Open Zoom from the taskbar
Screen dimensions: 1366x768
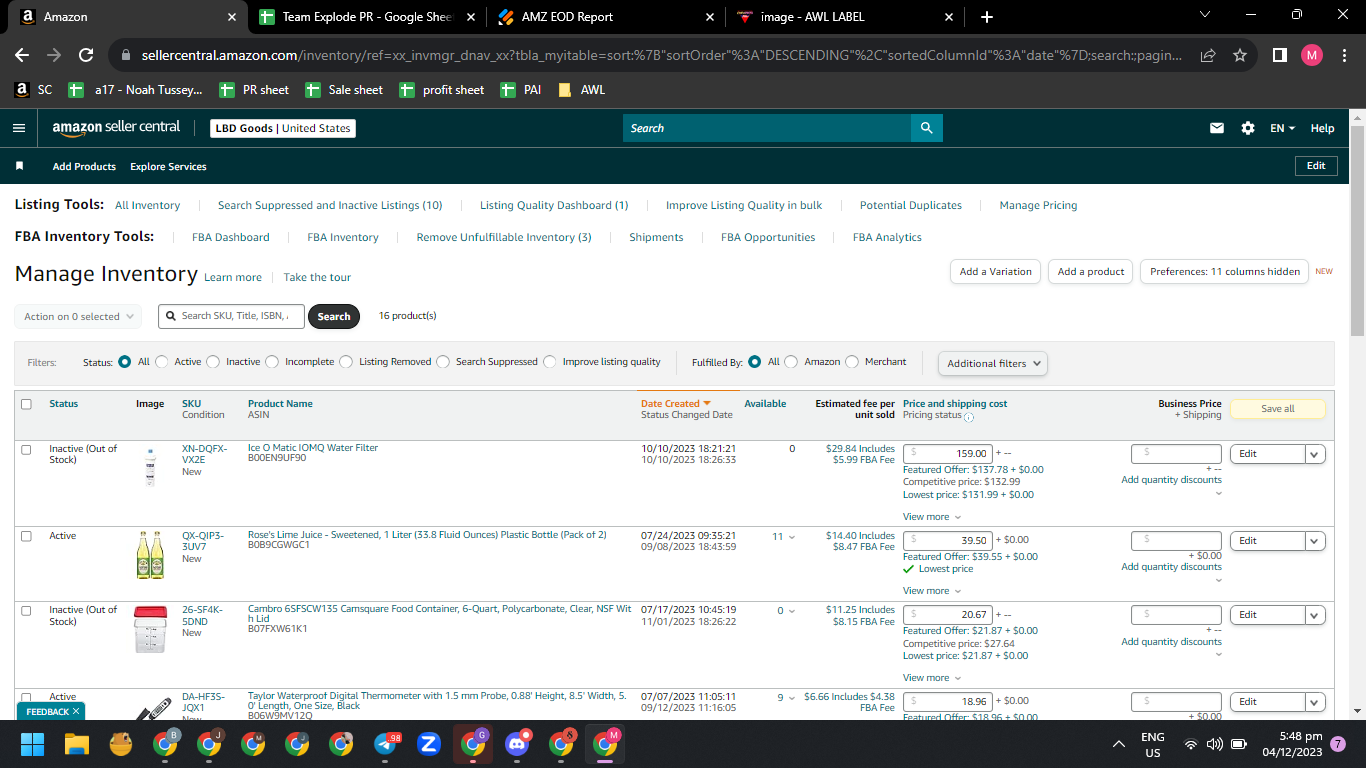point(429,744)
